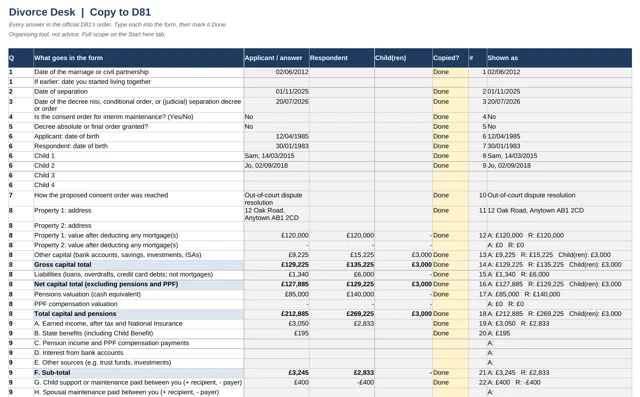Click the Done cell for Date of separation
Screen dimensions: 640x397
(450, 92)
